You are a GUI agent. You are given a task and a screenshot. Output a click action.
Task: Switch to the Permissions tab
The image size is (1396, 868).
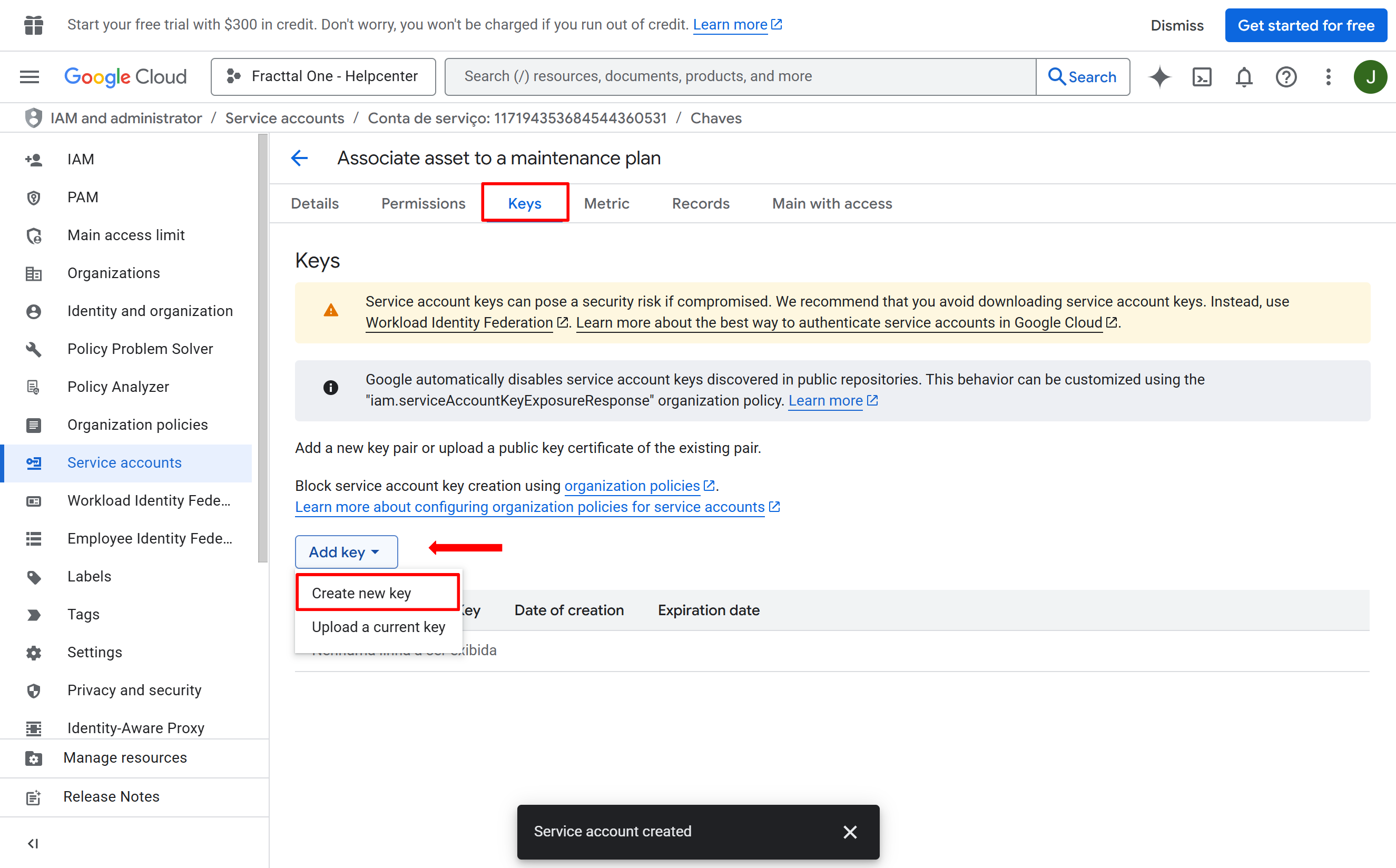pos(423,203)
